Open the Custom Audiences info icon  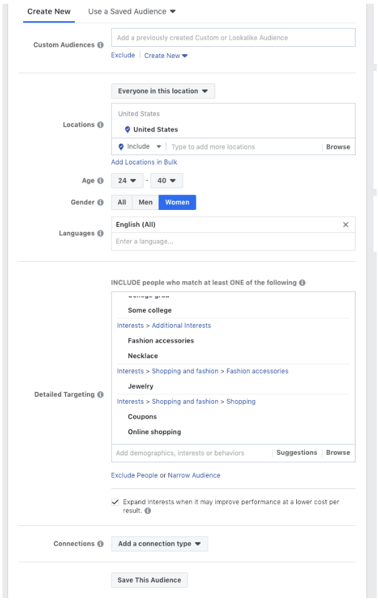point(100,45)
